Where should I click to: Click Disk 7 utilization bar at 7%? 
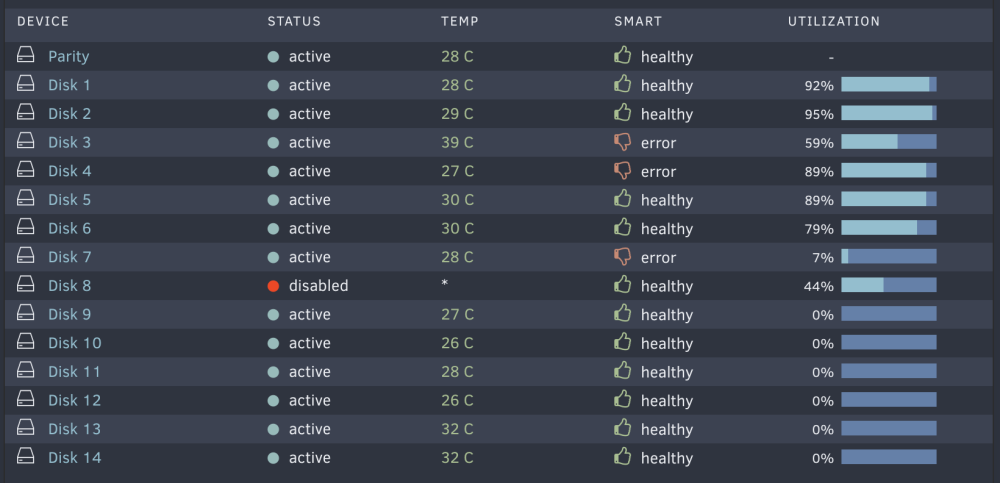pos(888,256)
